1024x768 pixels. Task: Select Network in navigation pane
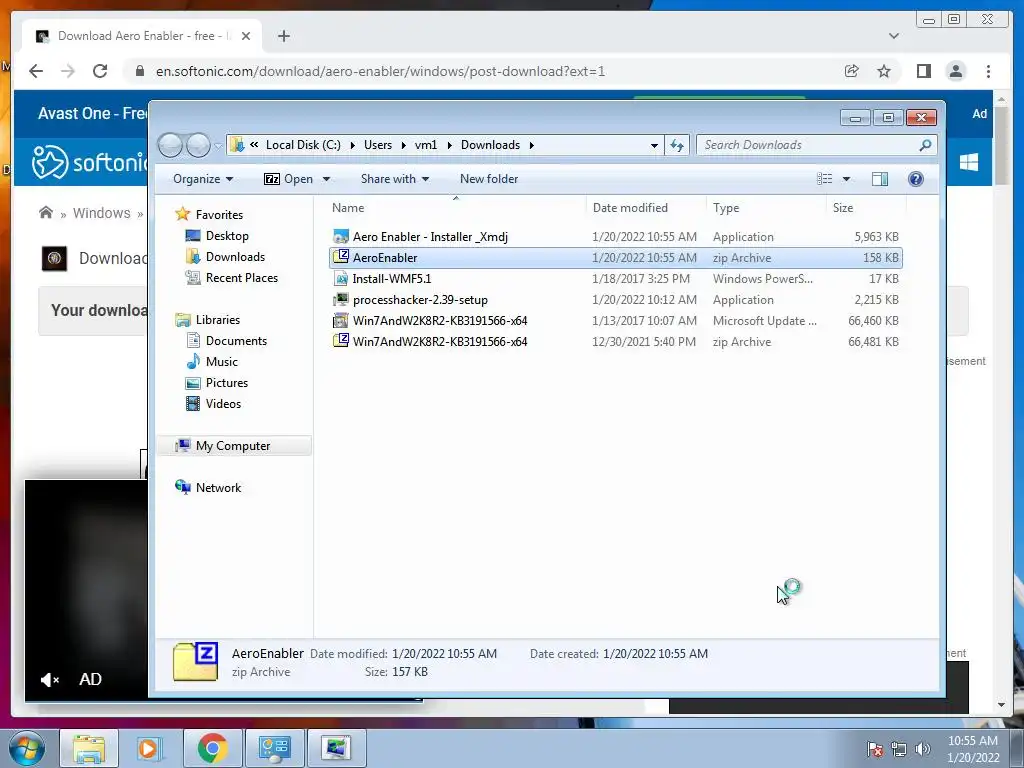point(218,487)
